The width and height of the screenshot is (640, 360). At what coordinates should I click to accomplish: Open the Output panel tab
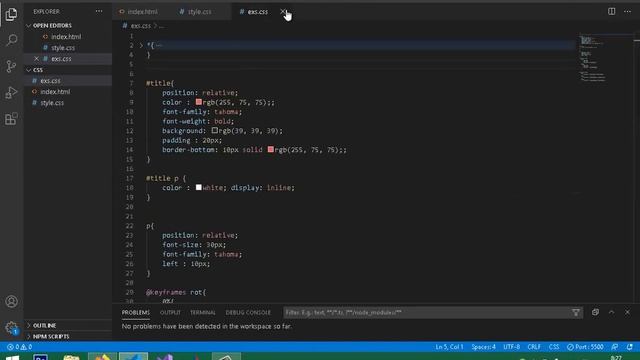pos(170,312)
